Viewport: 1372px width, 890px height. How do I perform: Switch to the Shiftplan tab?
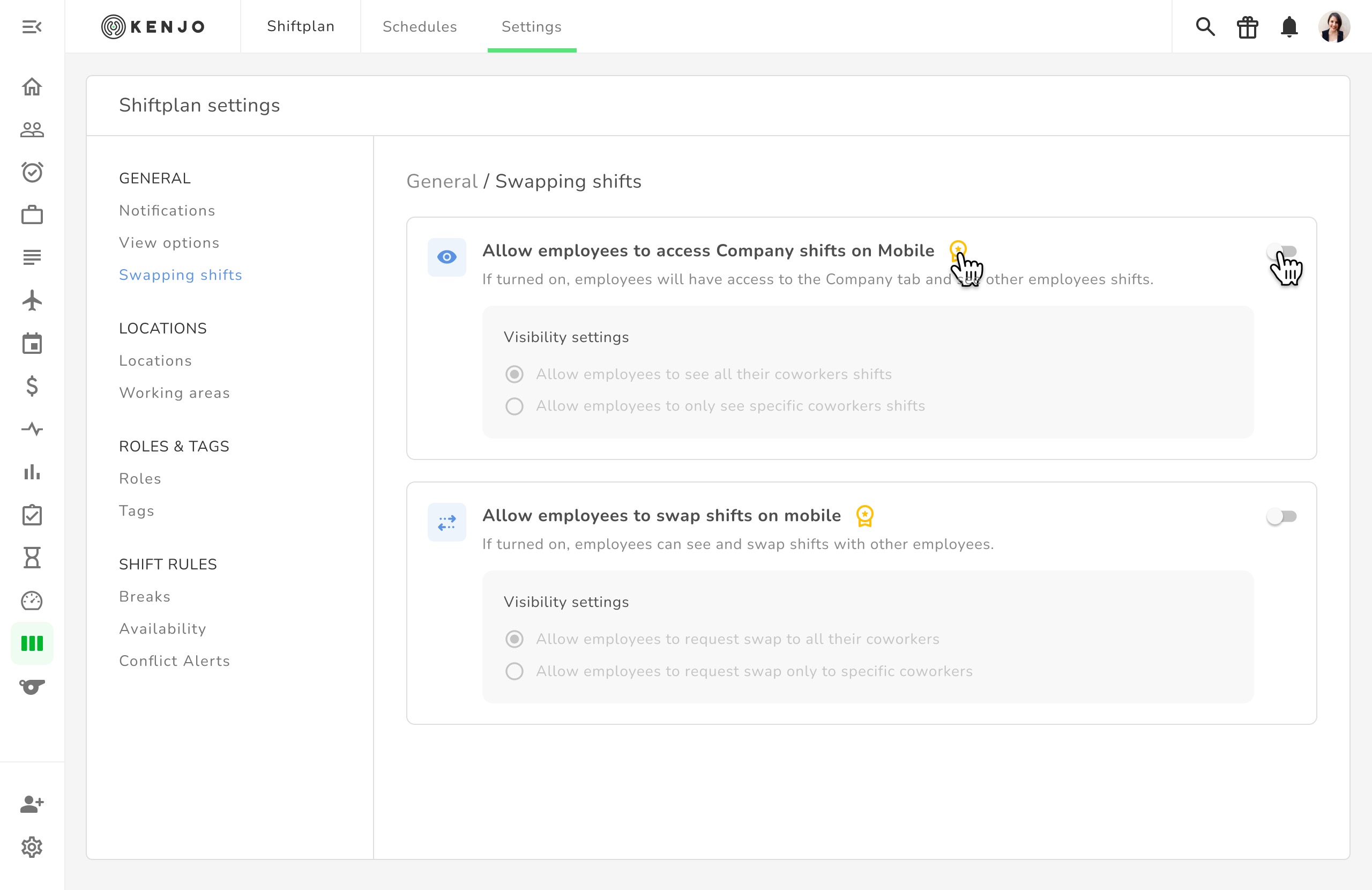[300, 26]
